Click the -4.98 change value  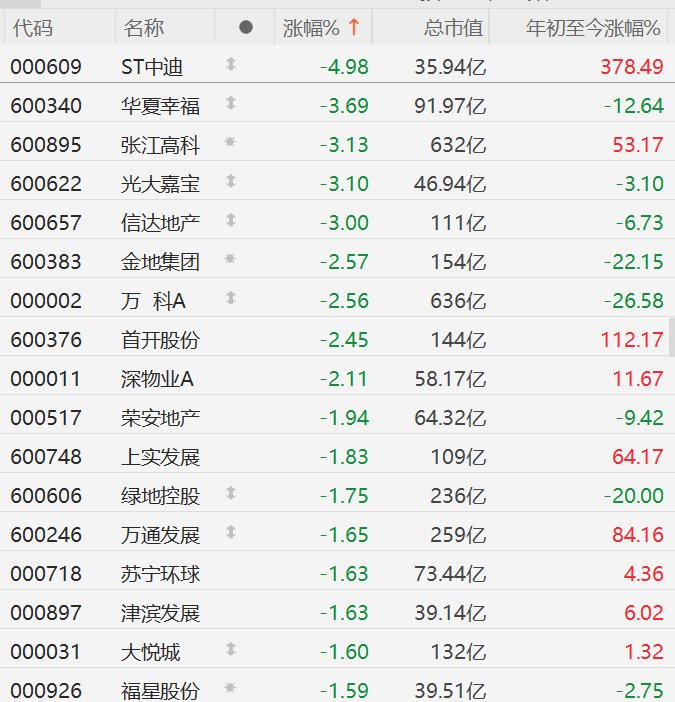pos(344,67)
